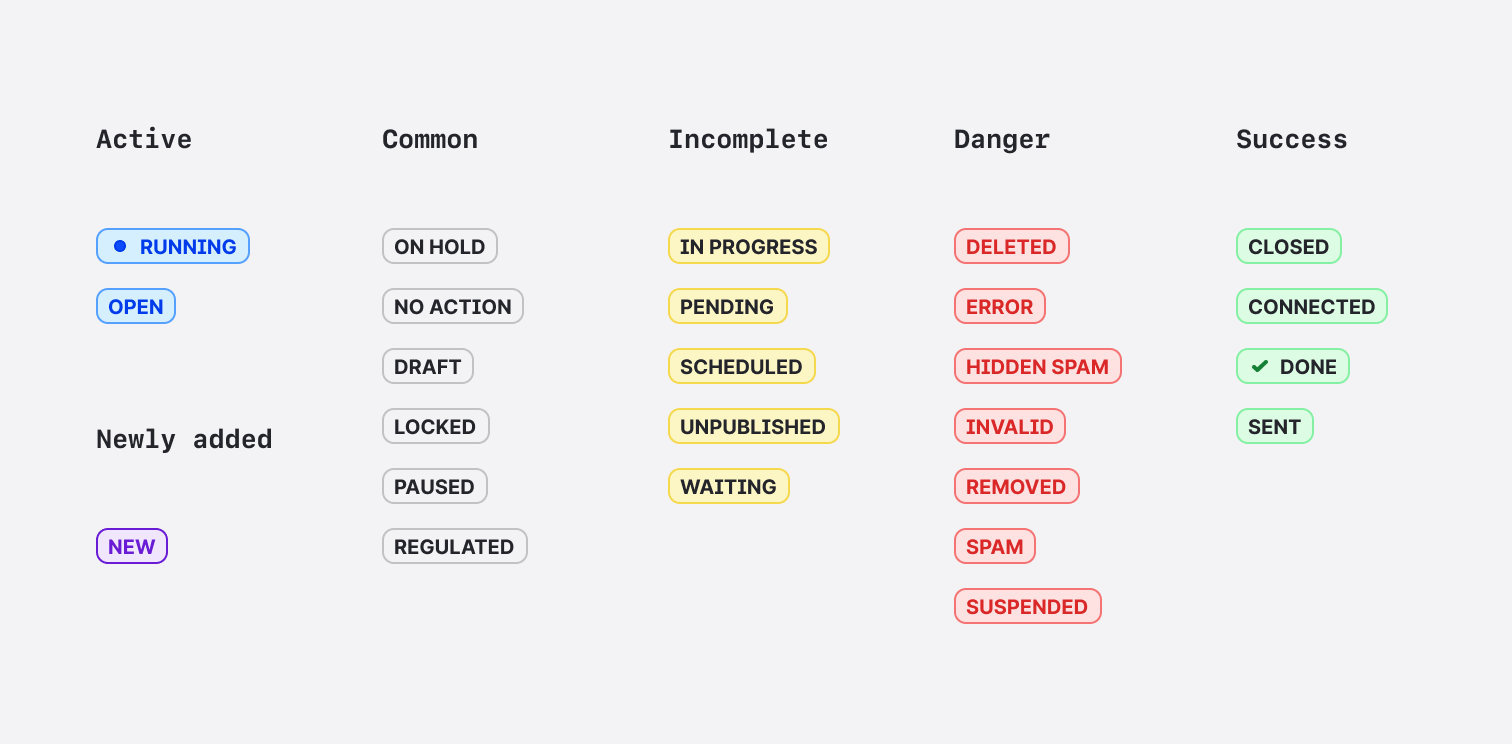Select the SUSPENDED status badge

tap(1028, 607)
